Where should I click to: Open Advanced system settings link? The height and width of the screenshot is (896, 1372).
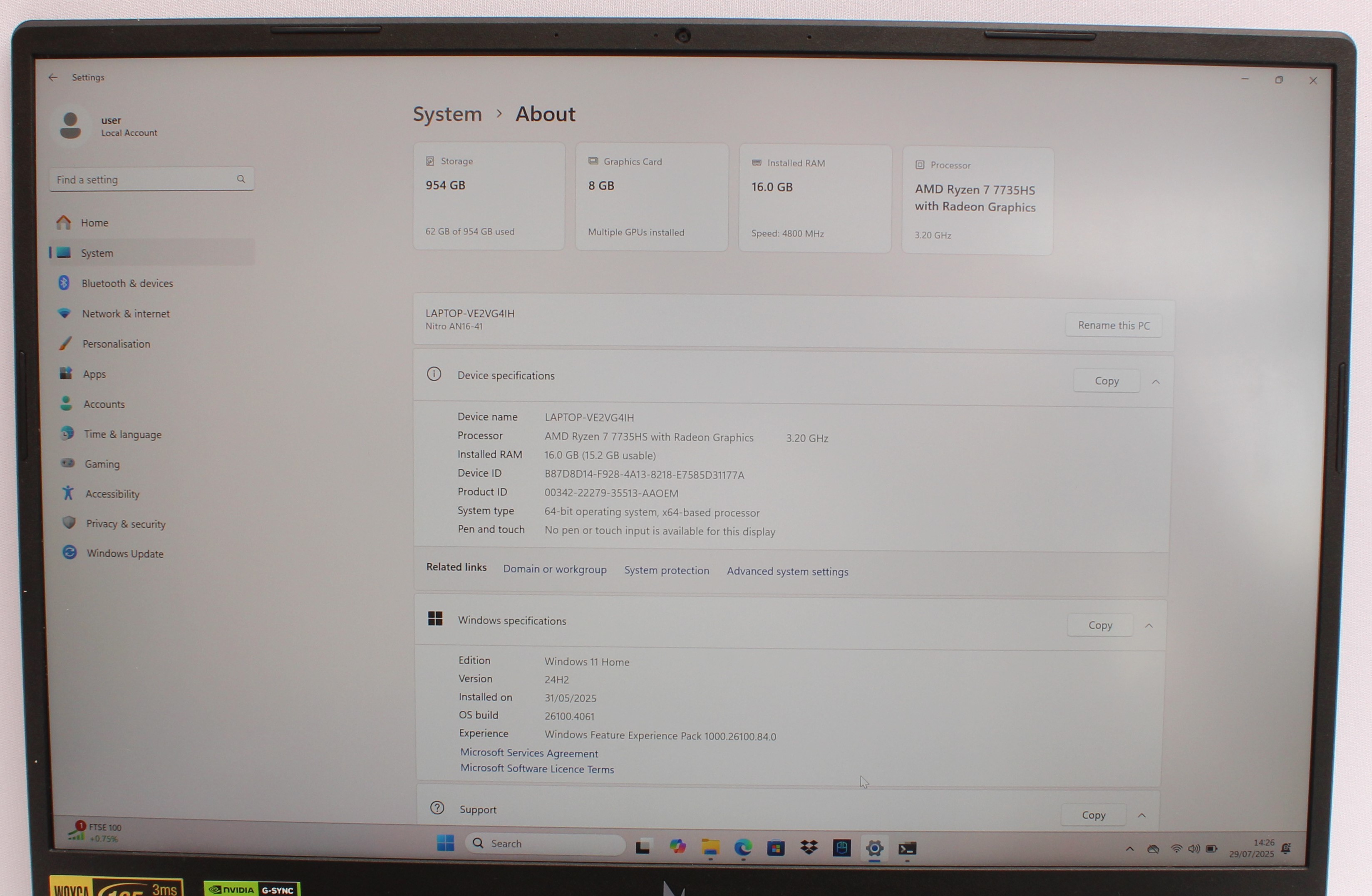pos(787,572)
